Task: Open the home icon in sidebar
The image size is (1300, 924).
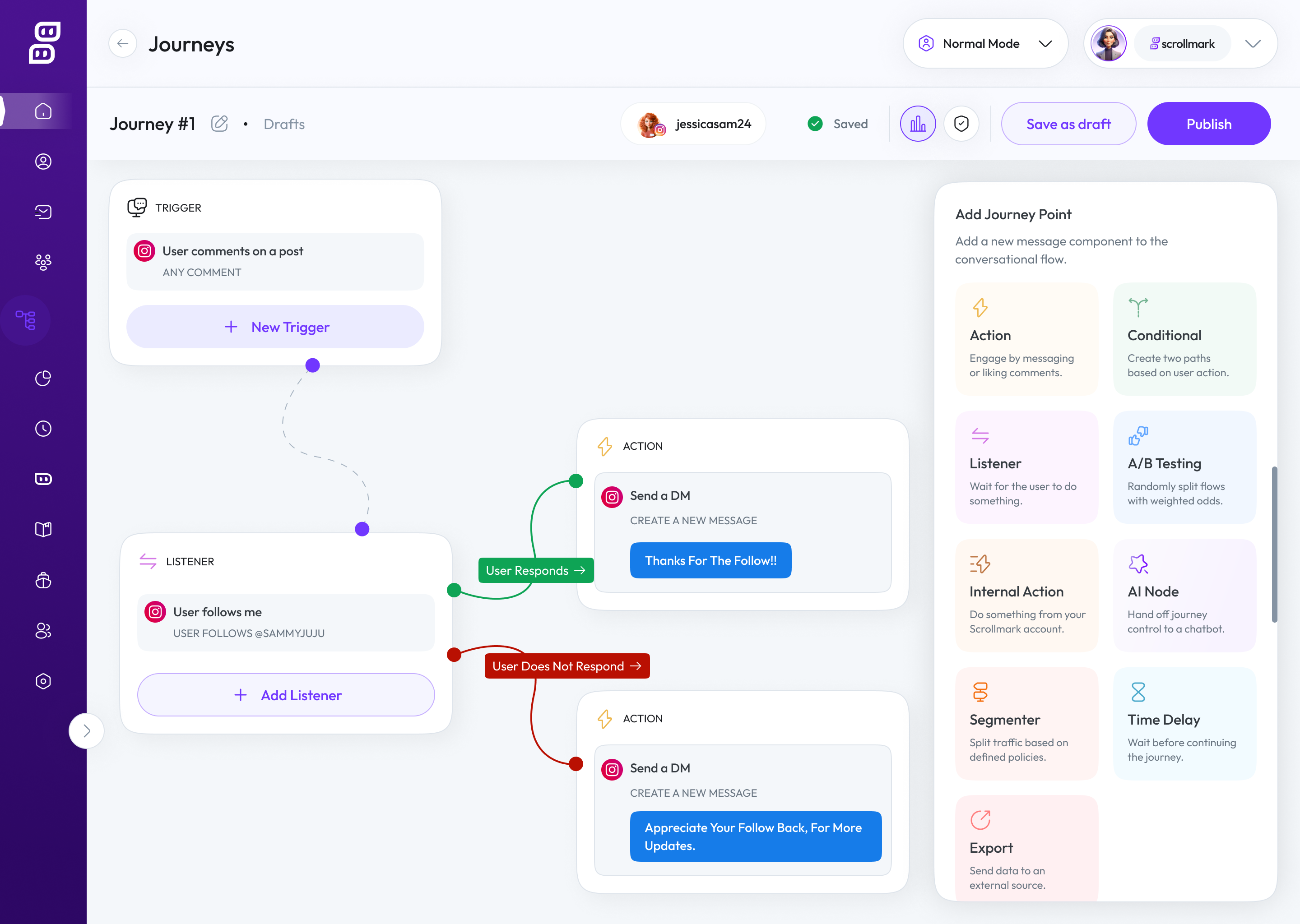Action: 43,111
